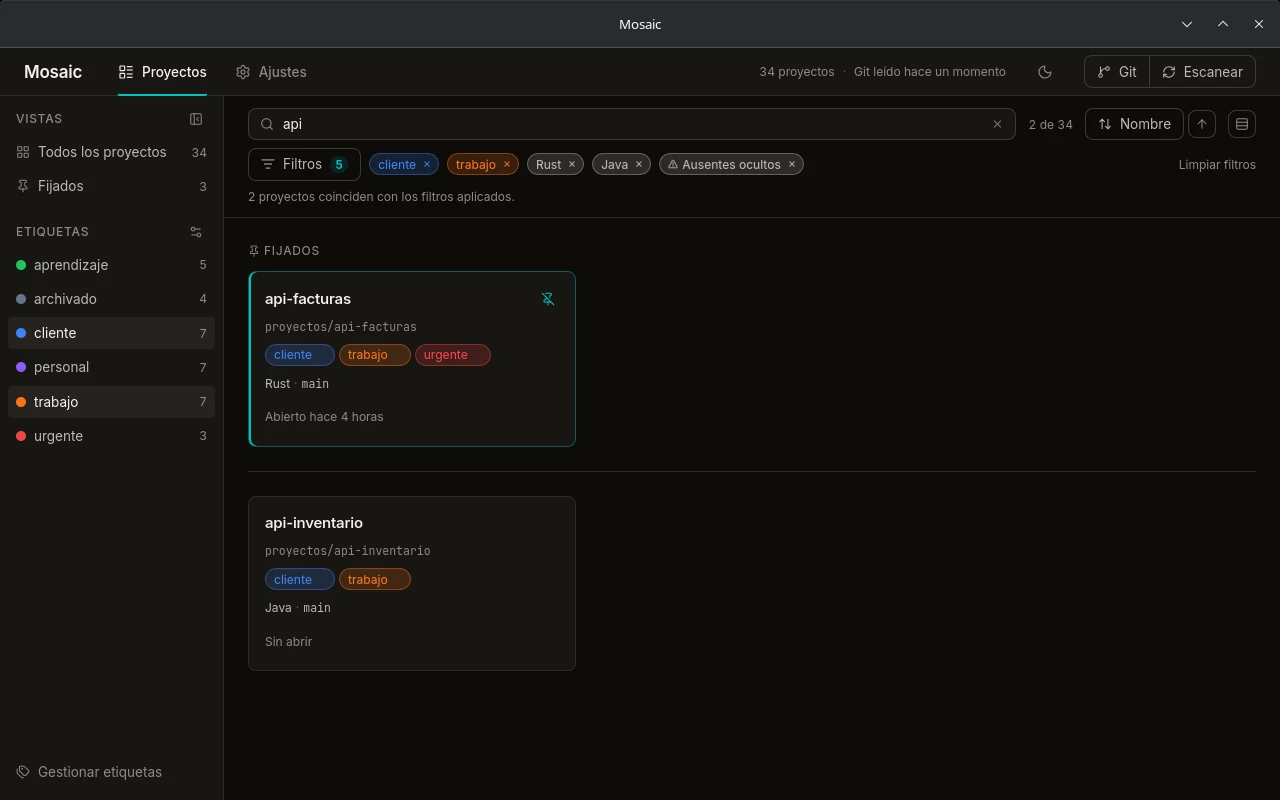Open api-facturas project card
This screenshot has height=800, width=1280.
412,359
